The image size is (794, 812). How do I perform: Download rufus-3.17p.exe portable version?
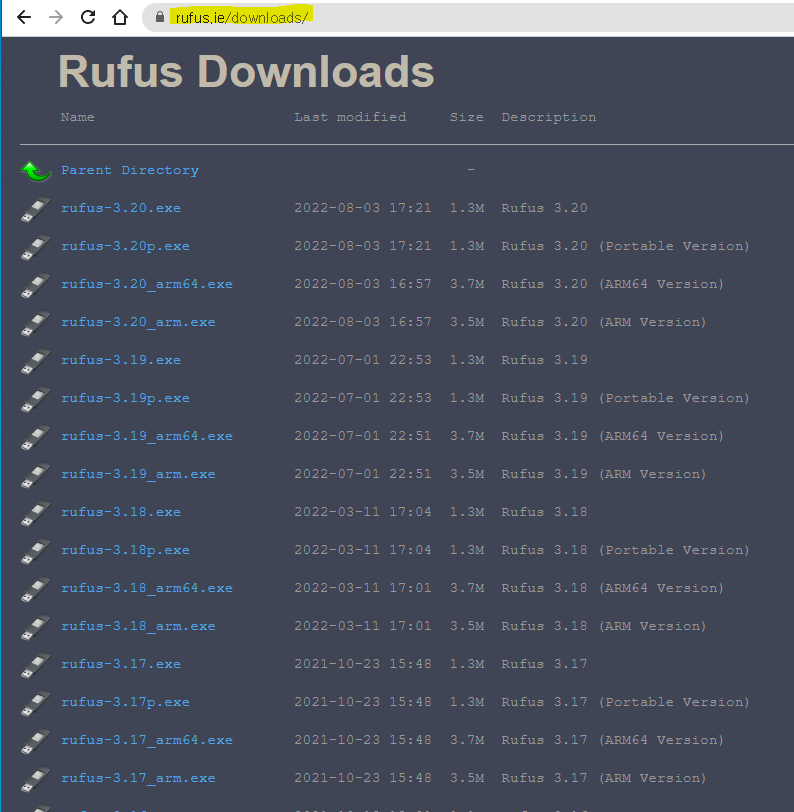coord(125,702)
